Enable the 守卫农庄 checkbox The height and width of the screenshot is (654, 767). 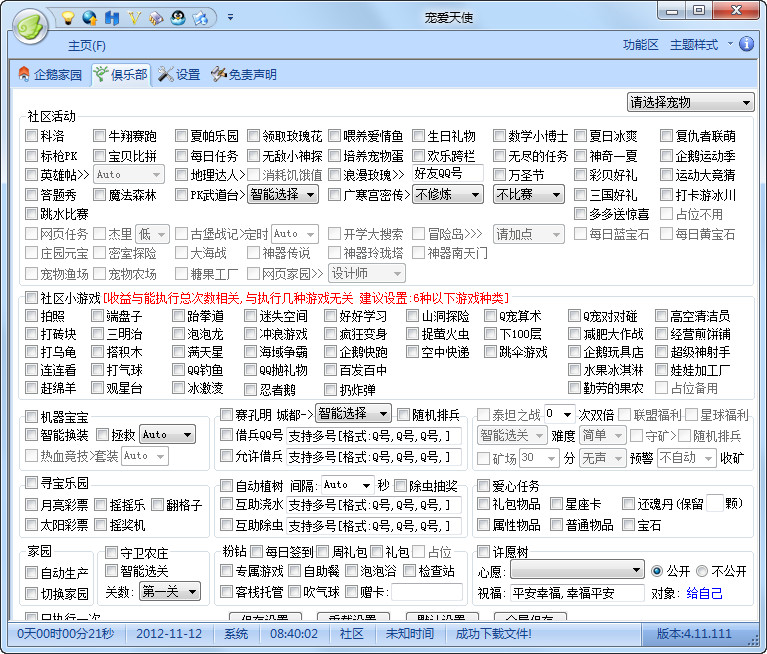tap(112, 553)
